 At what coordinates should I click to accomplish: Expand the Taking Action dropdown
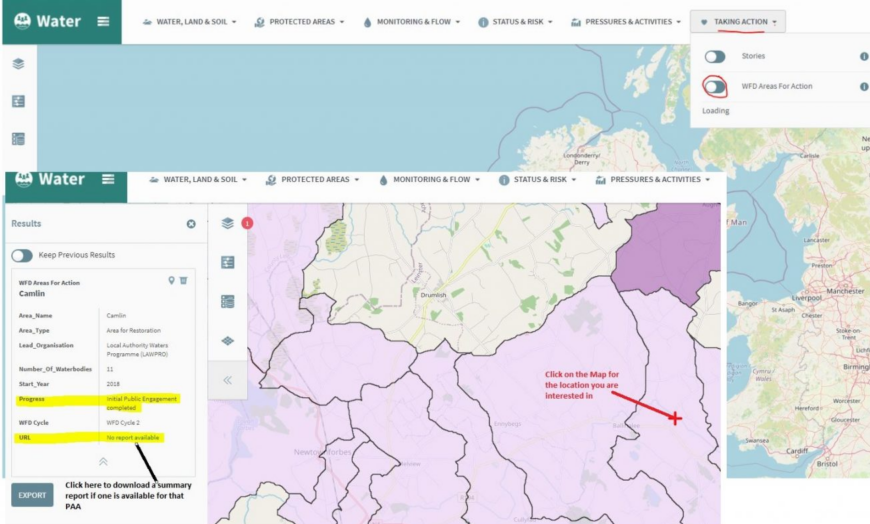[738, 22]
